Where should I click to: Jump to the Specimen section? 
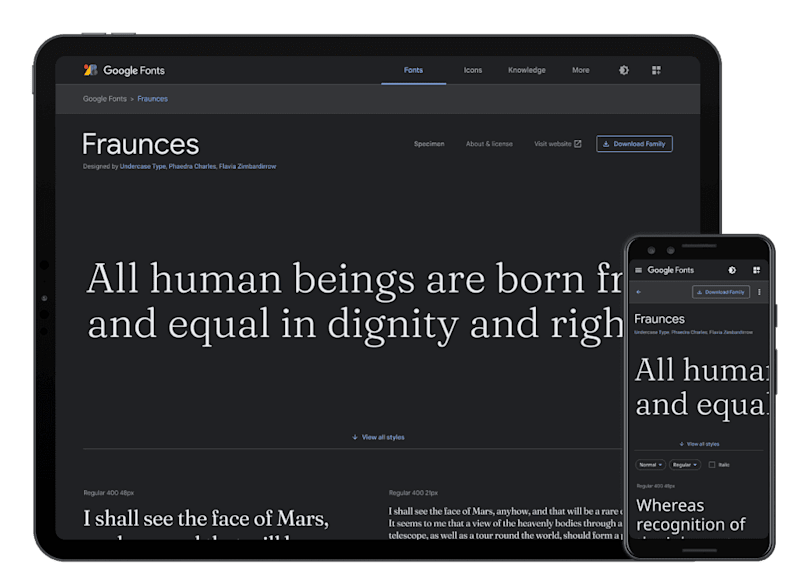click(x=429, y=144)
